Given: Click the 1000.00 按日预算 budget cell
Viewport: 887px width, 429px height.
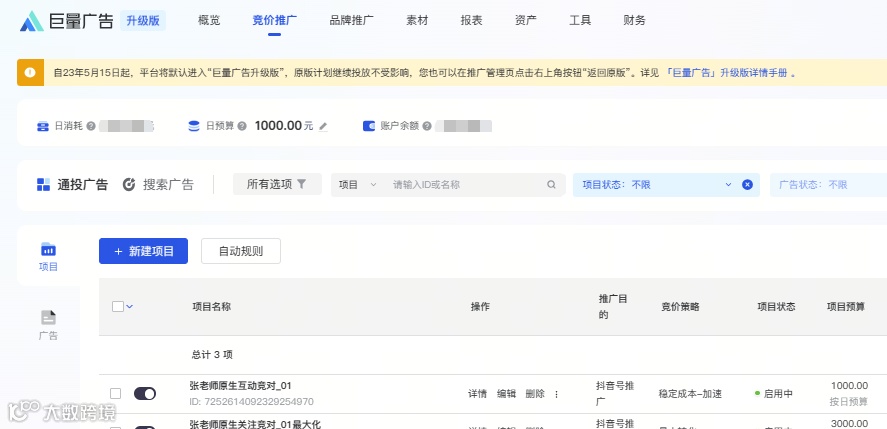Looking at the screenshot, I should click(x=849, y=394).
